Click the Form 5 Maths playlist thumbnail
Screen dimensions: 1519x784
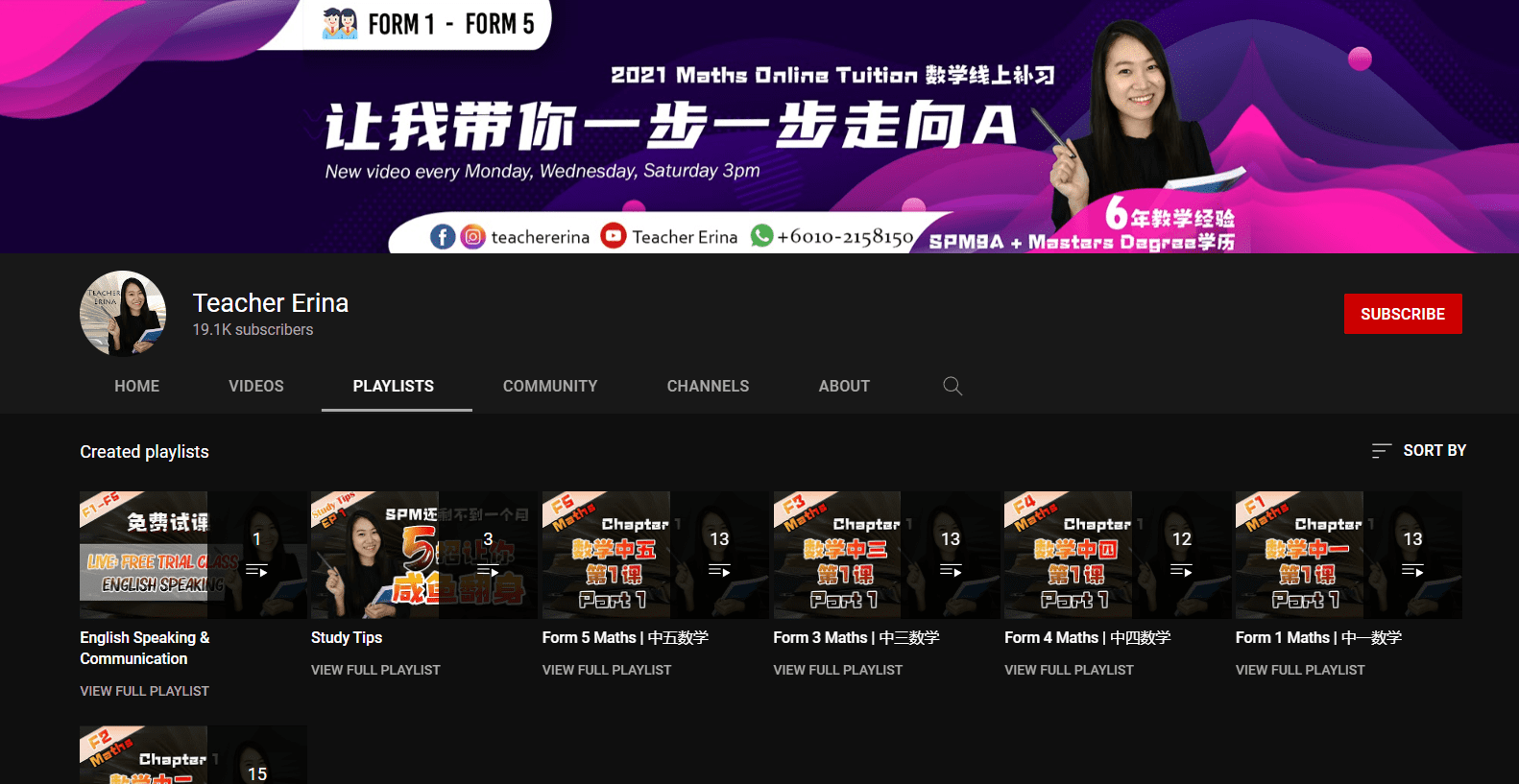coord(656,555)
